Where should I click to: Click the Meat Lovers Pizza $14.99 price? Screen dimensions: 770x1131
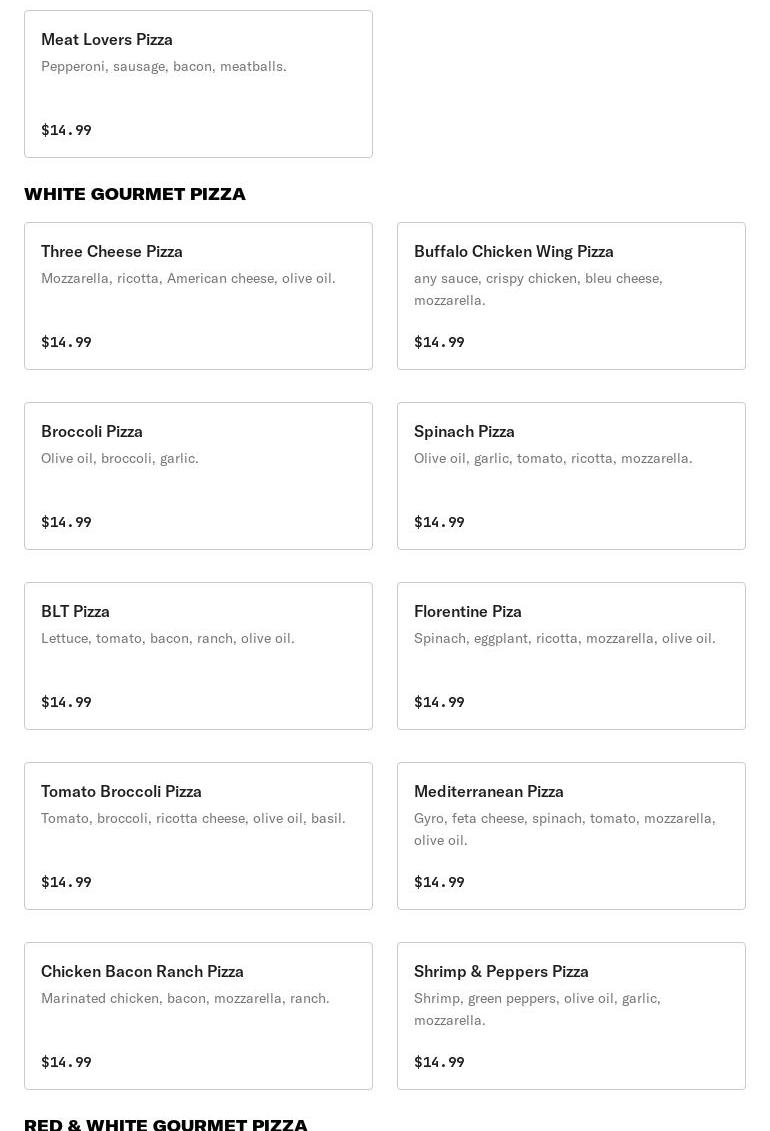click(66, 130)
